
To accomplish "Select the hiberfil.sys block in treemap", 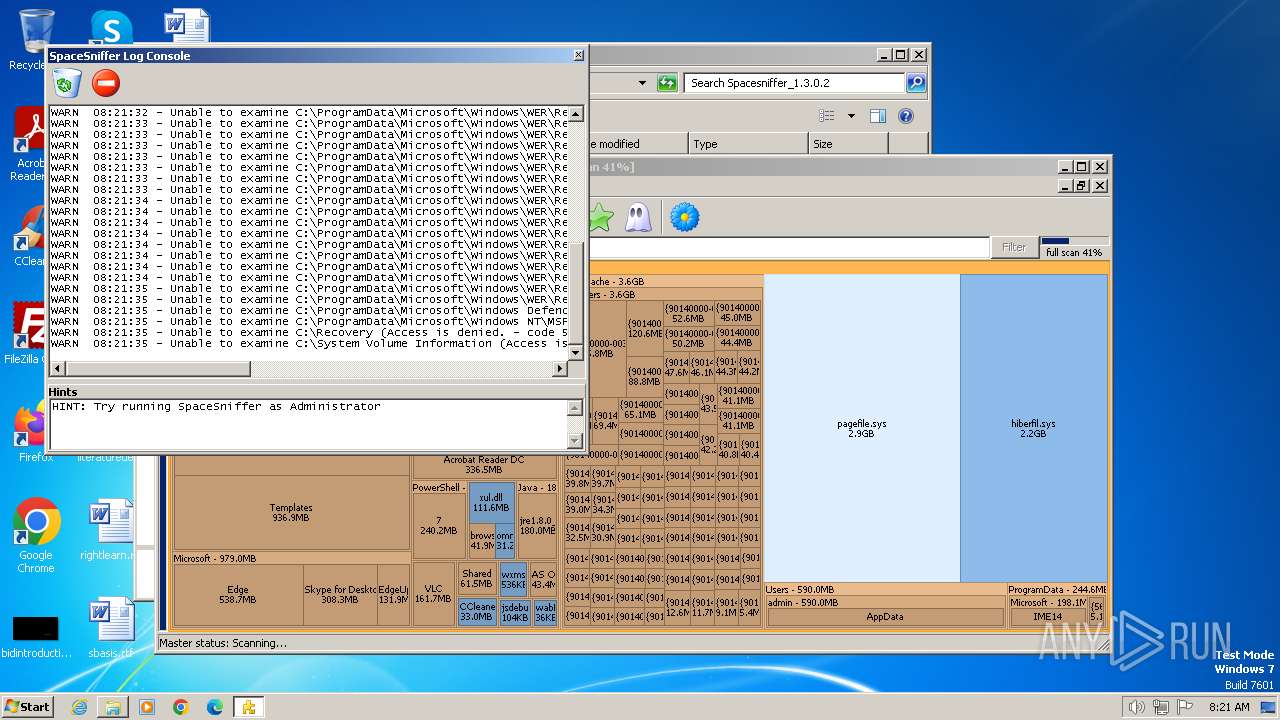I will coord(1033,428).
